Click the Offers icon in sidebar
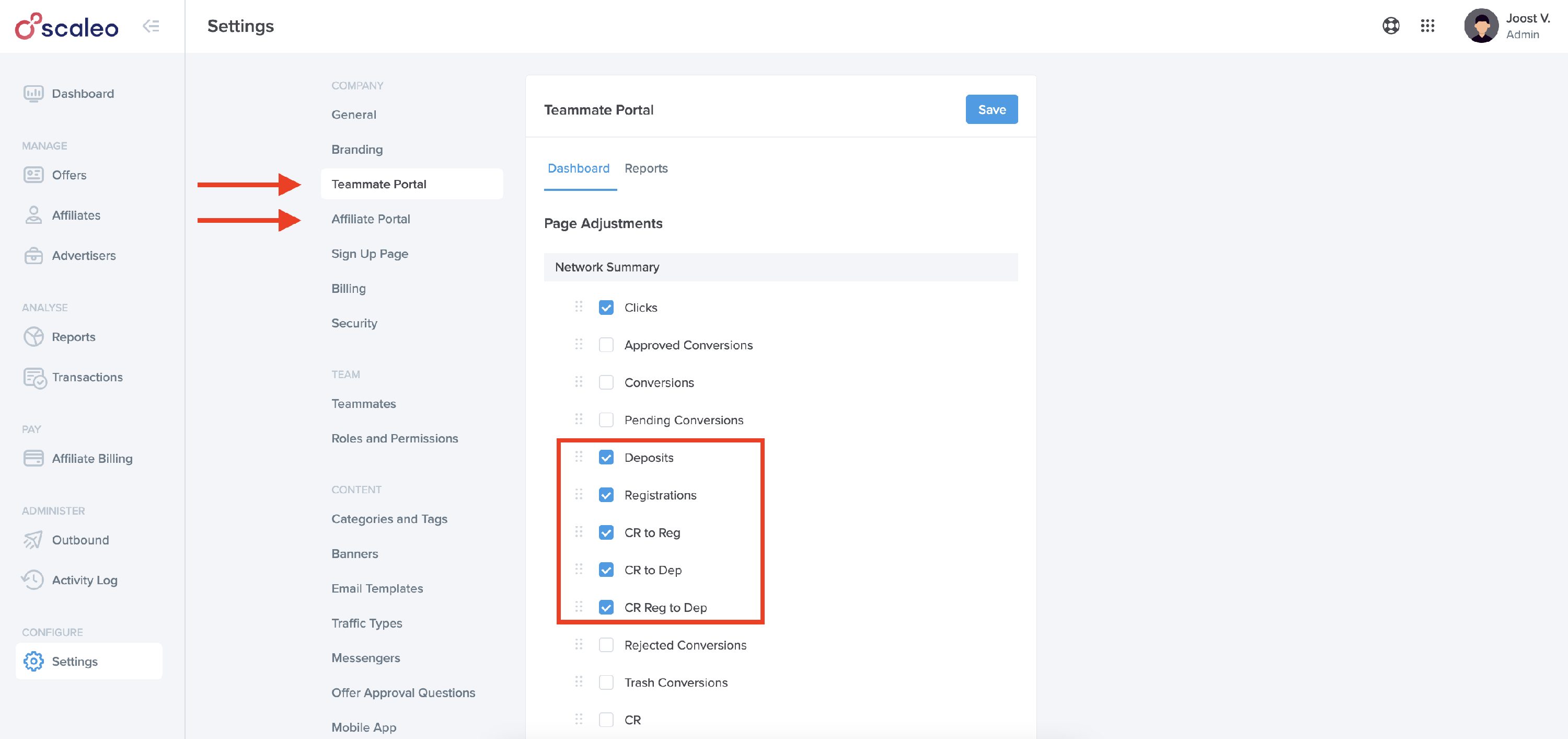The width and height of the screenshot is (1568, 739). pyautogui.click(x=34, y=174)
